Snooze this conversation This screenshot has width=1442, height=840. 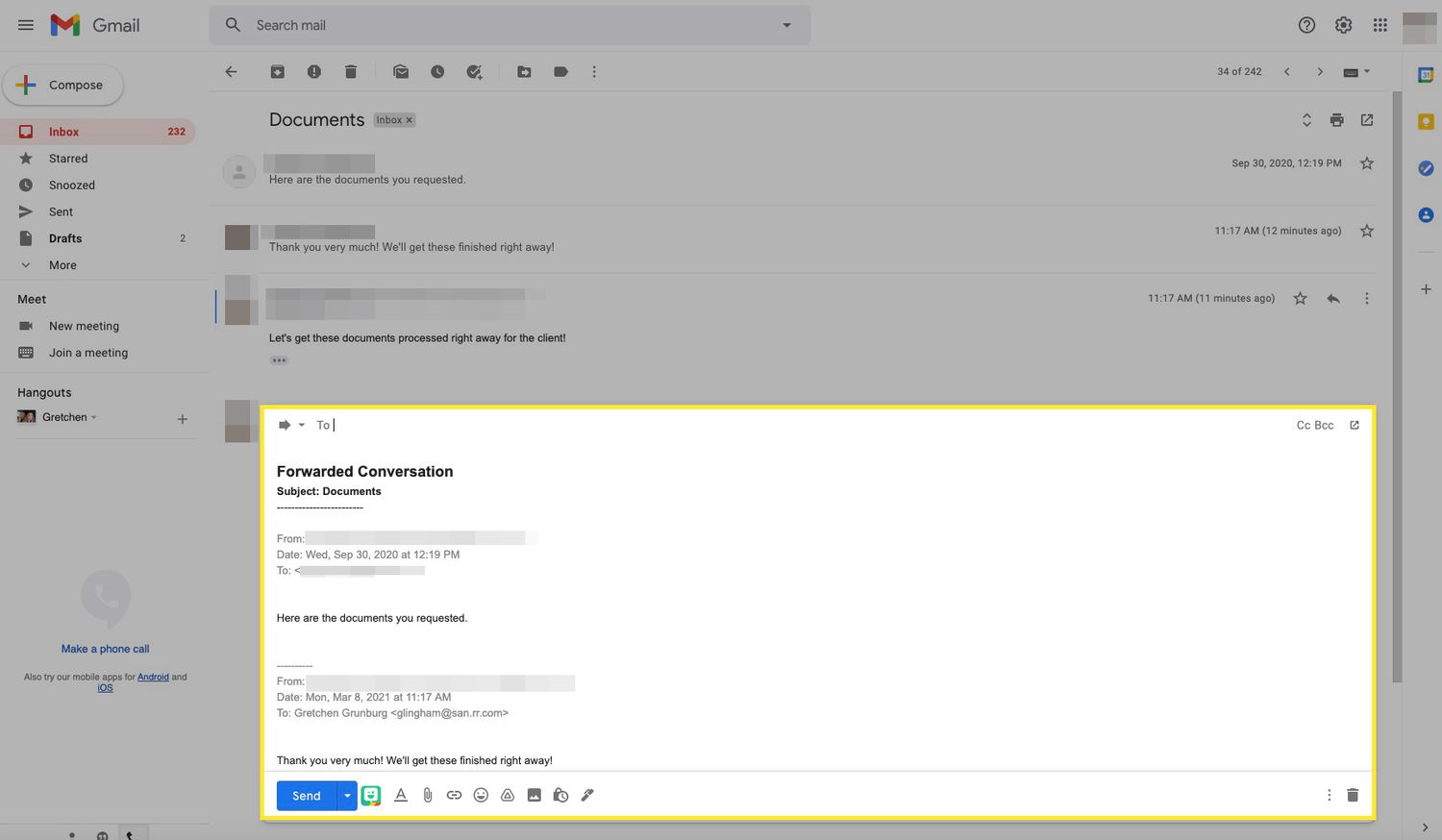click(437, 72)
